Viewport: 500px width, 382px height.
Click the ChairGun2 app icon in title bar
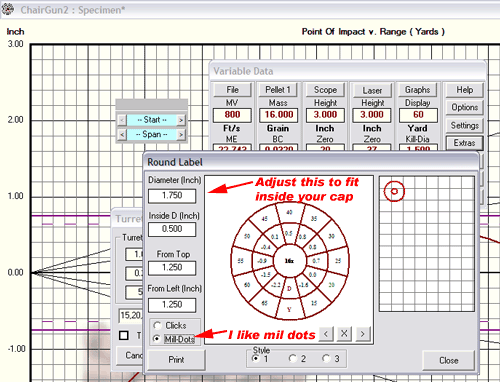pyautogui.click(x=8, y=9)
